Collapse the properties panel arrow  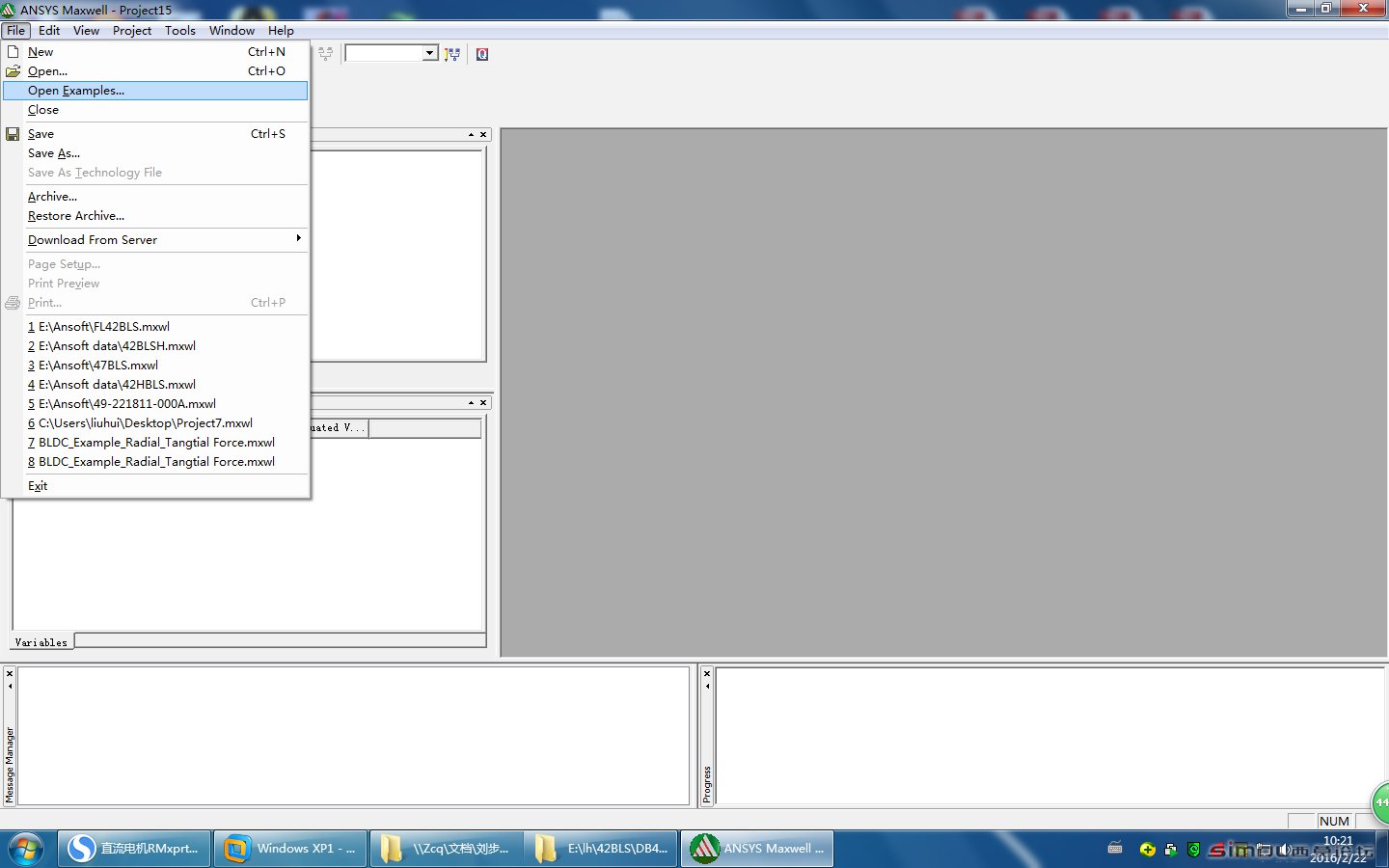(x=471, y=403)
